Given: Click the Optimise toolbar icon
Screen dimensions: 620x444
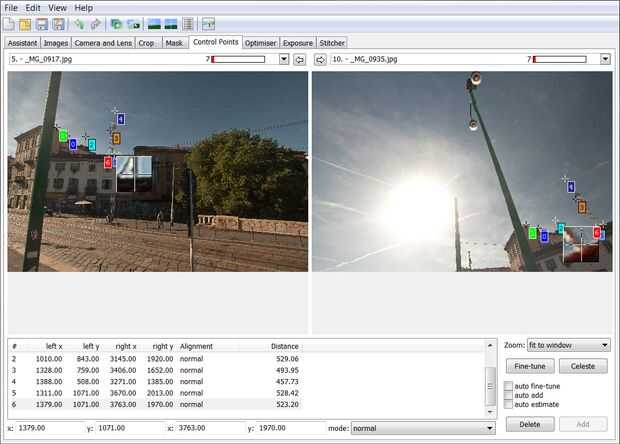Looking at the screenshot, I should click(x=208, y=25).
